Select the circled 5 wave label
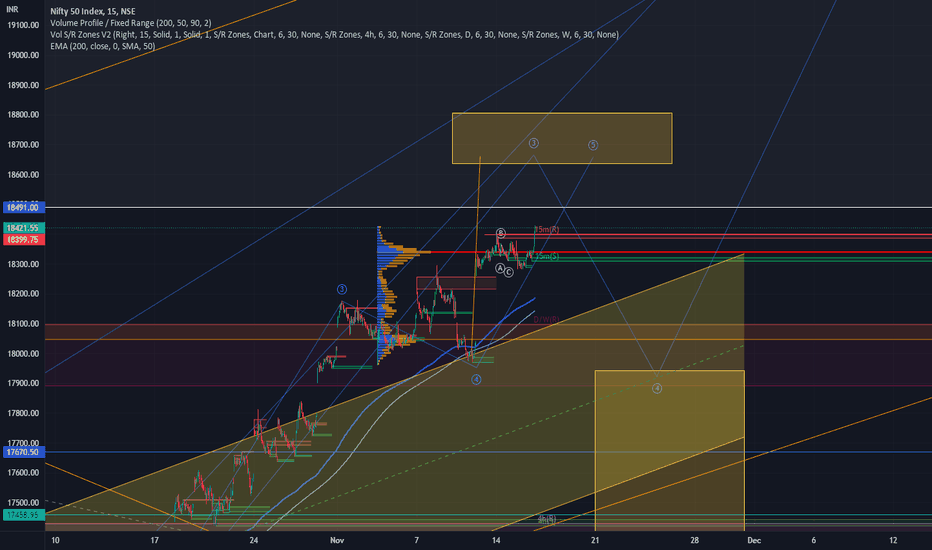The image size is (932, 550). pyautogui.click(x=593, y=145)
